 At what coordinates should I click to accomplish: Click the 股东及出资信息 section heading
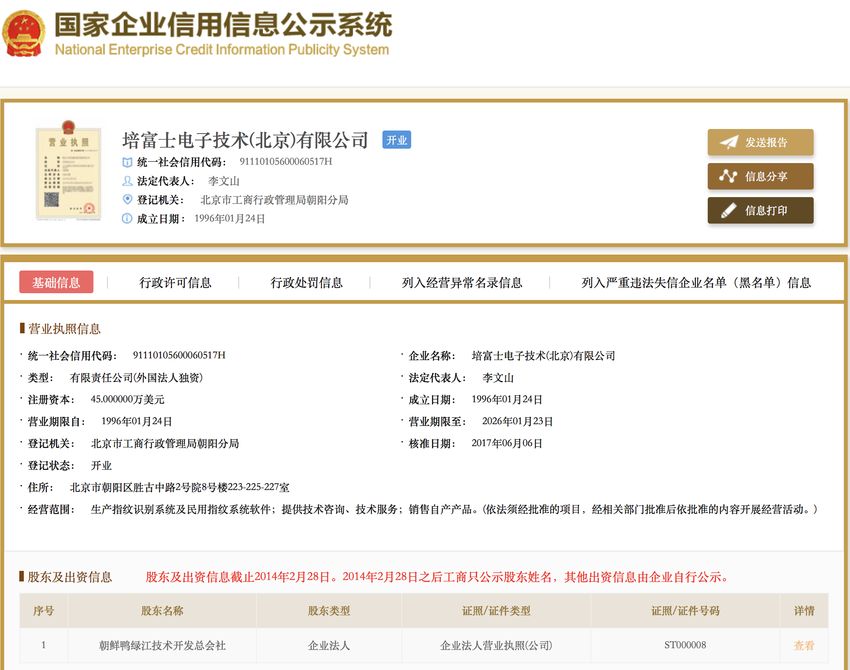[70, 577]
